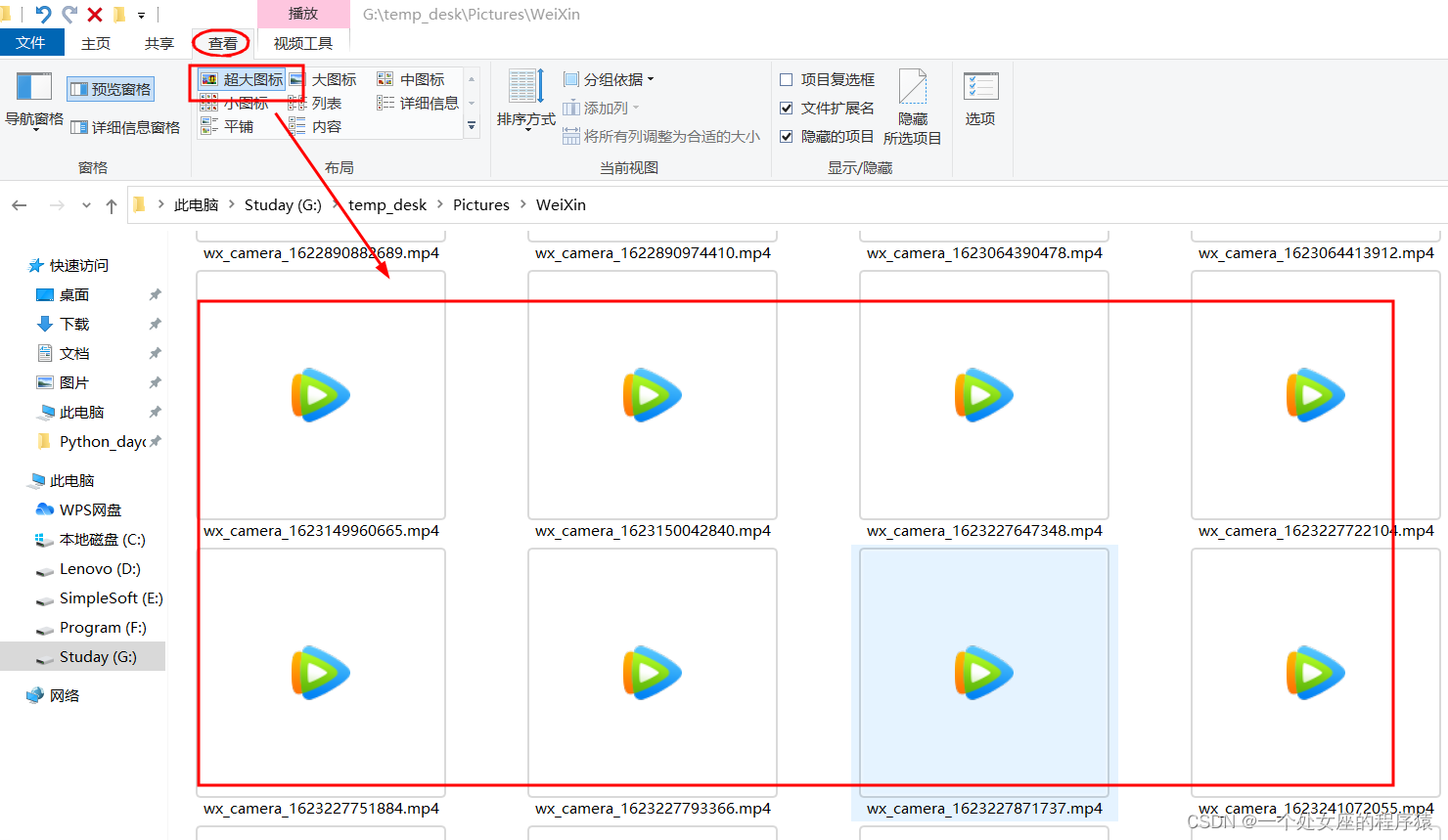
Task: Select 此电脑 tree root node
Action: 62,480
